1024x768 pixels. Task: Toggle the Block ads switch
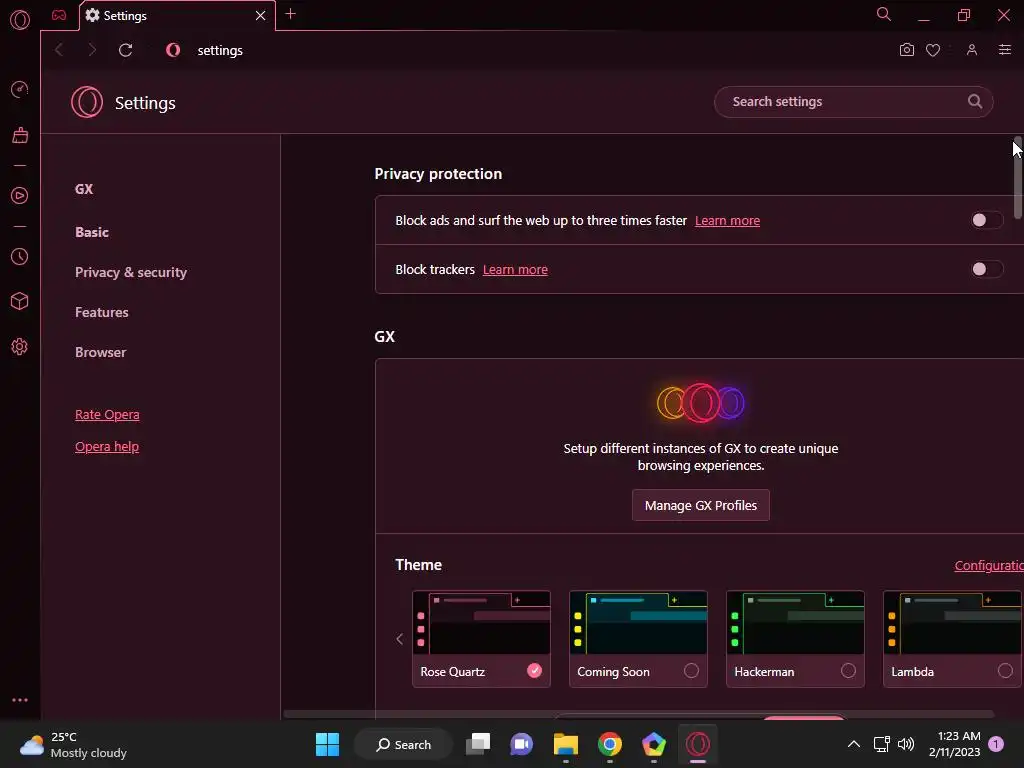[986, 220]
